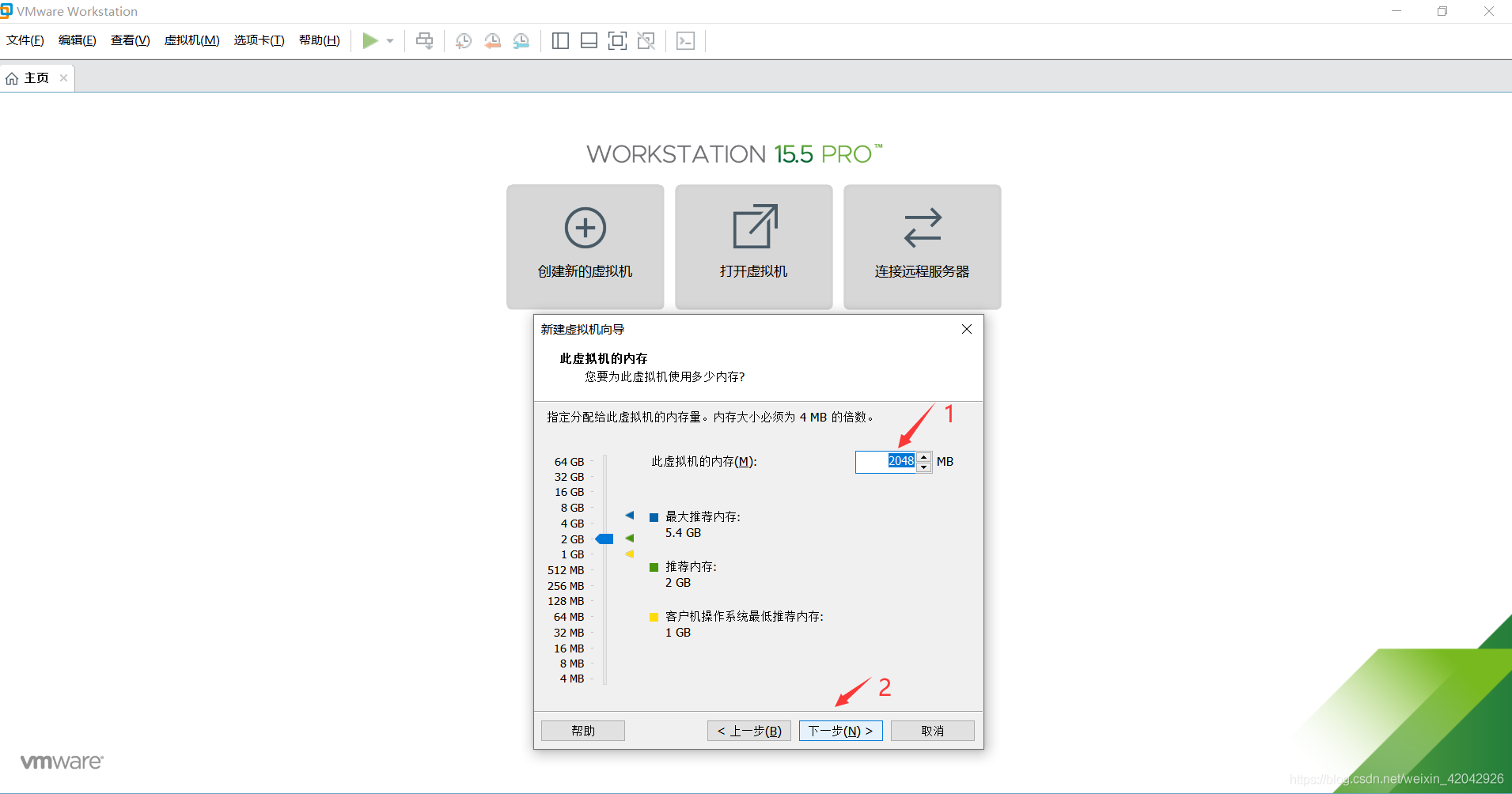Click the 连接远程服务器 tile
Screen dimensions: 1512x794
[x=923, y=246]
